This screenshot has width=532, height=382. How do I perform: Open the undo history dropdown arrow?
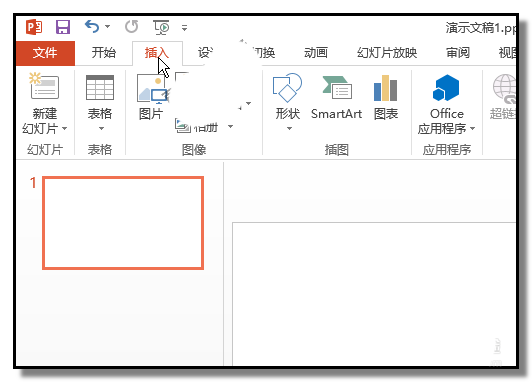pyautogui.click(x=108, y=26)
